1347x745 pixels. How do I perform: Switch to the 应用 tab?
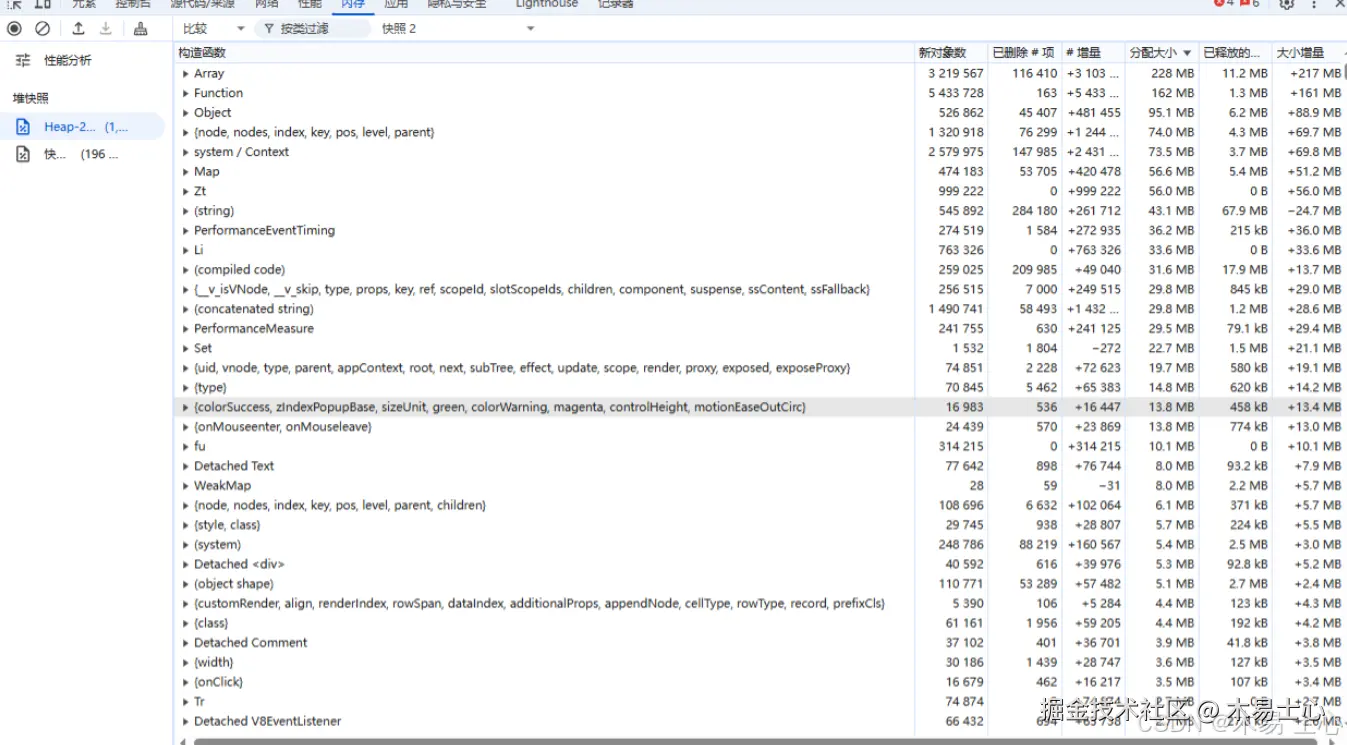click(396, 5)
